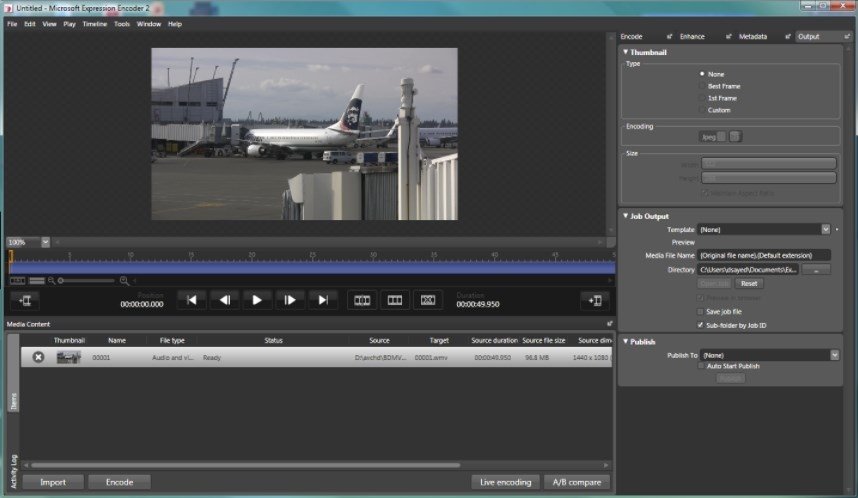Open the Edit menu
This screenshot has width=858, height=498.
click(x=30, y=24)
